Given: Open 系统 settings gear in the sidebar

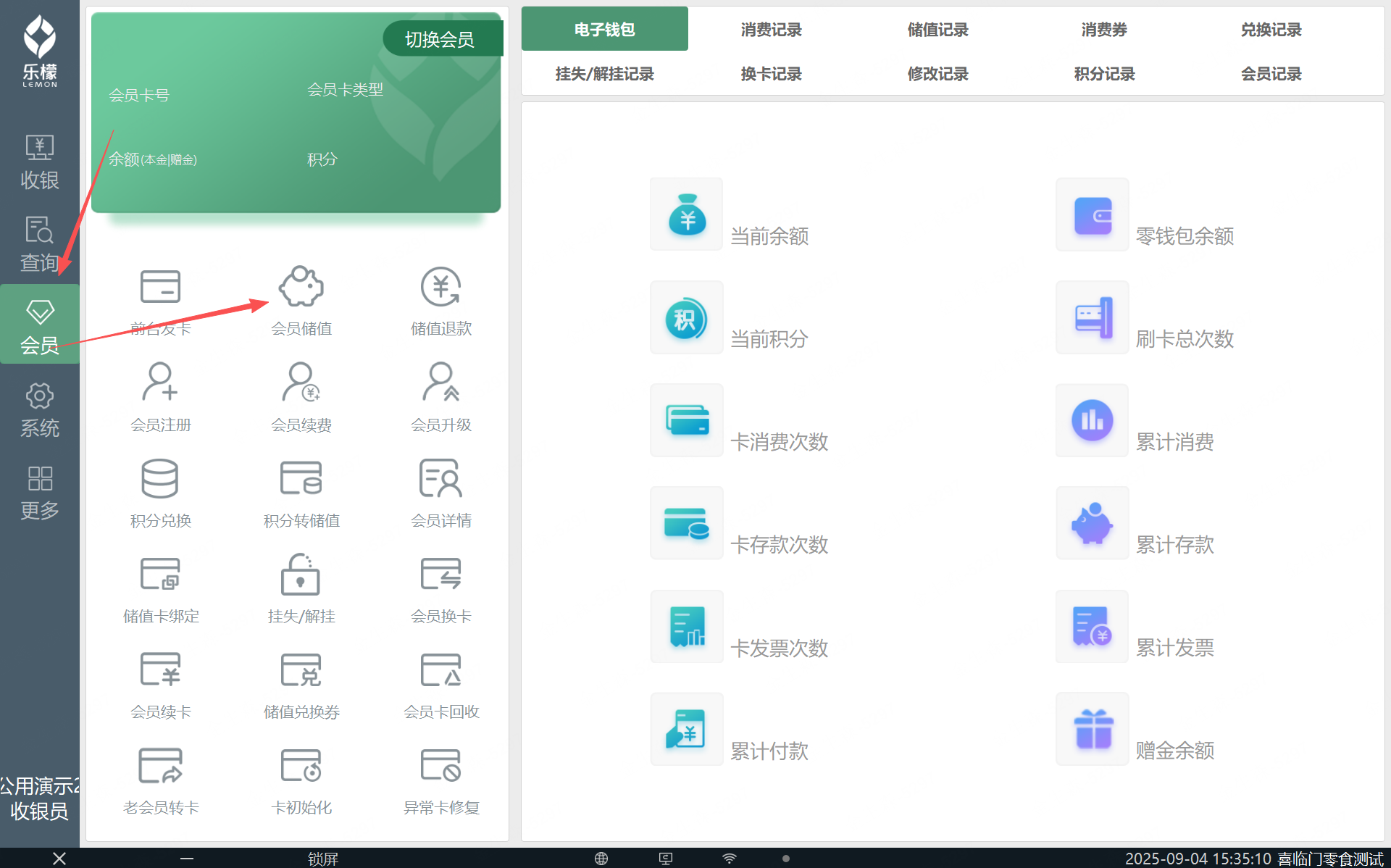Looking at the screenshot, I should [x=40, y=410].
